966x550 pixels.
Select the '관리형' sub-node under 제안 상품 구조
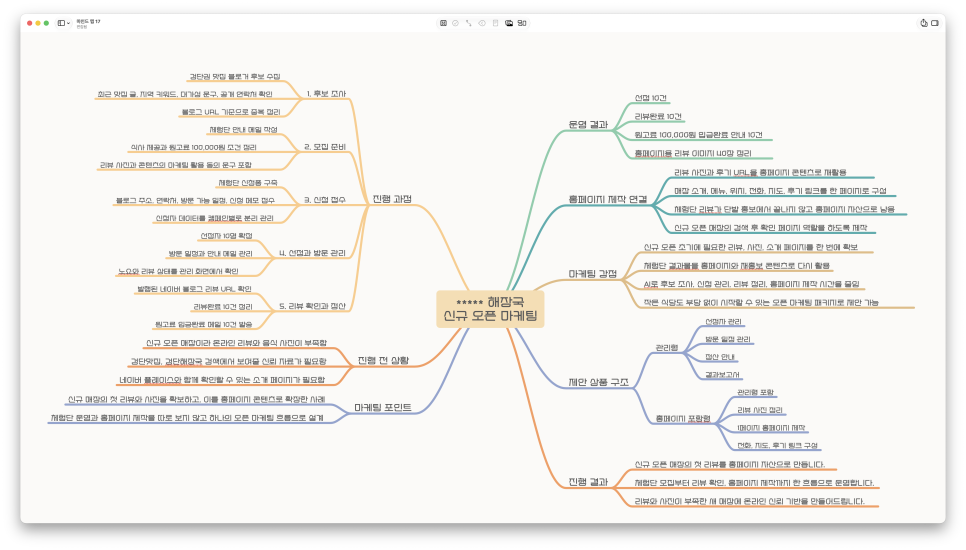(667, 348)
